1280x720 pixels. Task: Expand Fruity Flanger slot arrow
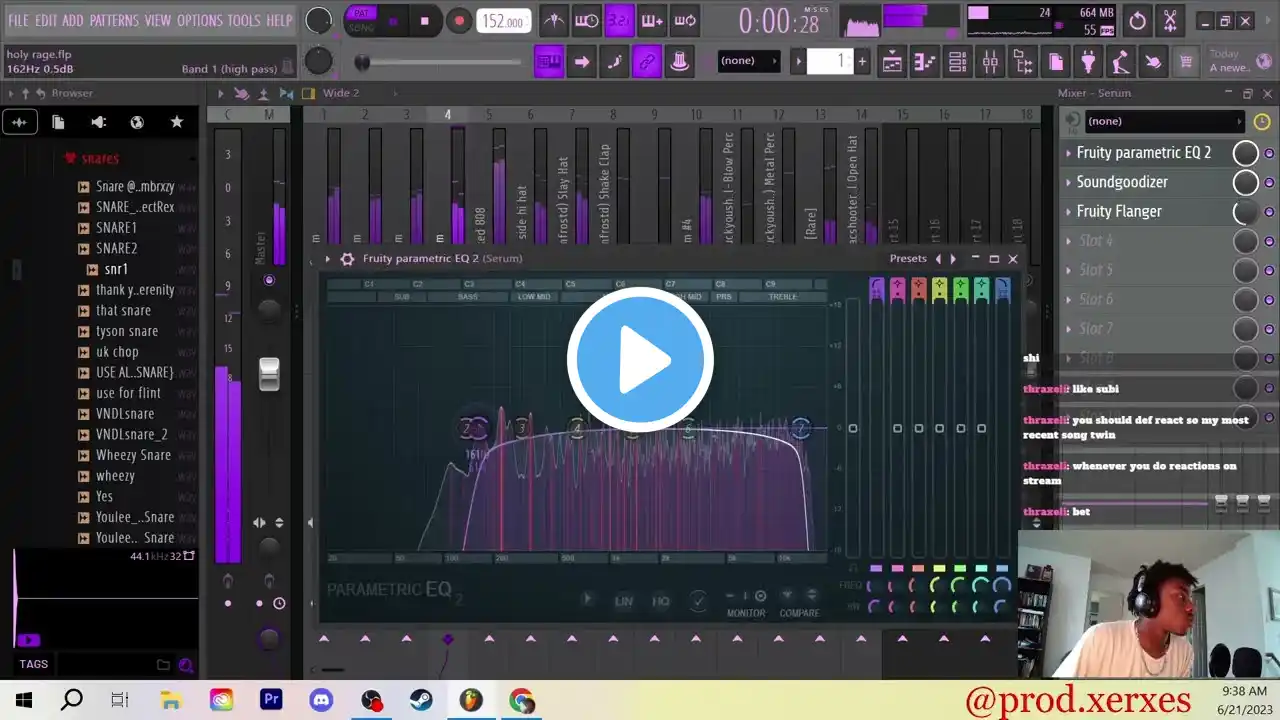[x=1068, y=212]
